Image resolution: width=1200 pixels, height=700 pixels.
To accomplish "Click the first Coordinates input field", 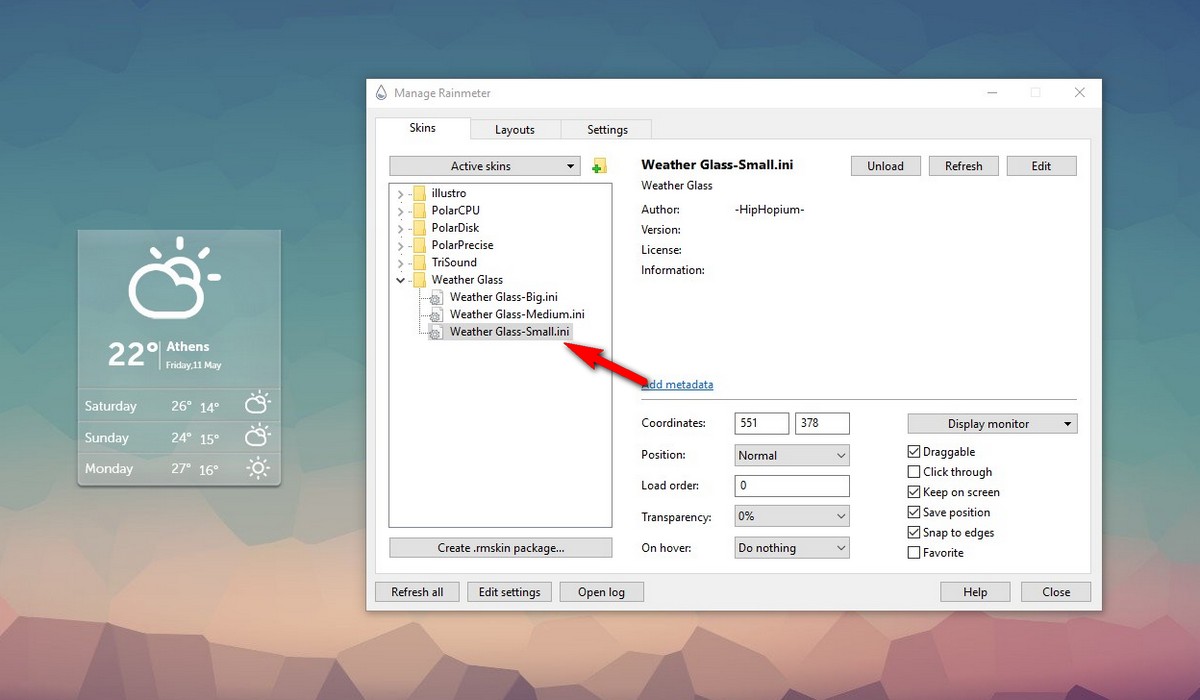I will click(761, 423).
